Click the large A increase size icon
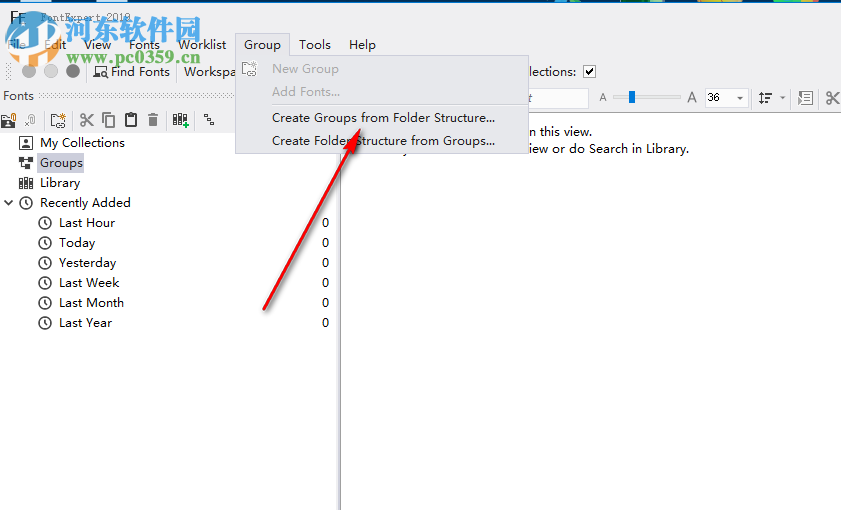Image resolution: width=841 pixels, height=510 pixels. click(x=692, y=98)
